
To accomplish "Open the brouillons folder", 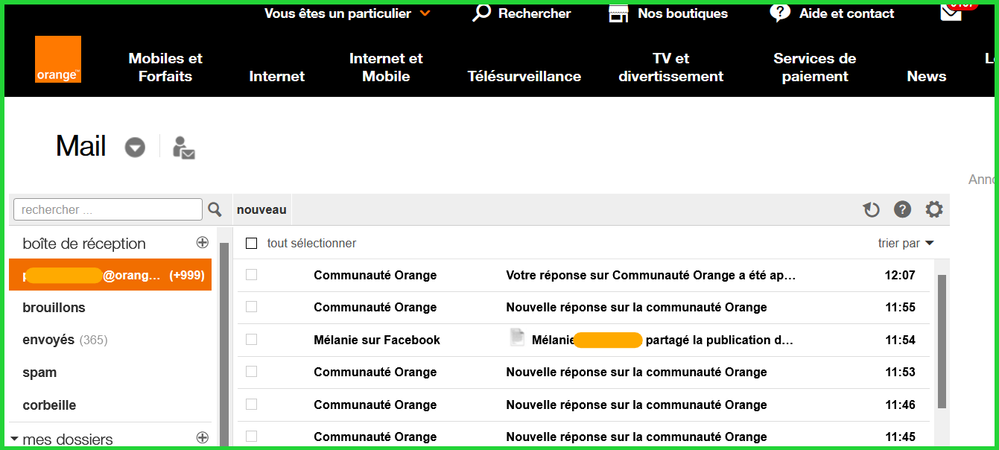I will click(x=54, y=307).
